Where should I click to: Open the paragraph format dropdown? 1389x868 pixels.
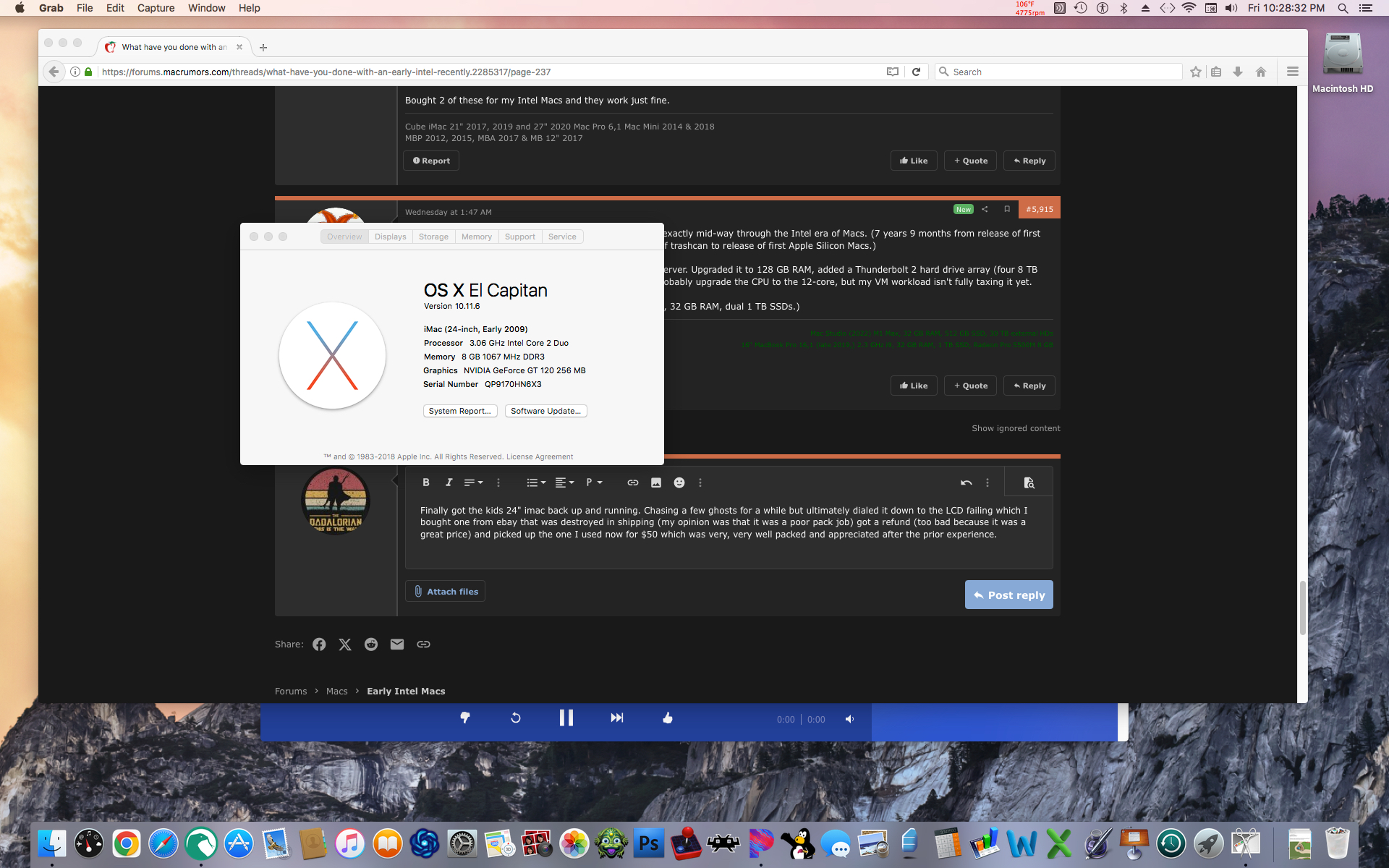point(594,482)
